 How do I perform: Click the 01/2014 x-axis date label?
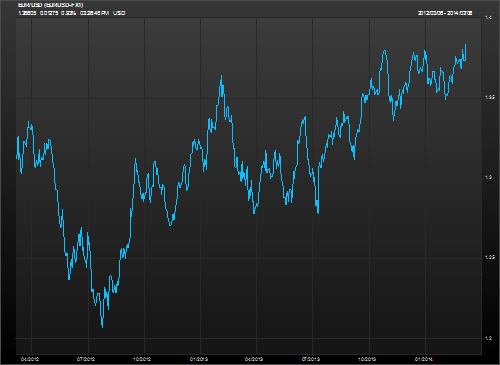pos(424,359)
